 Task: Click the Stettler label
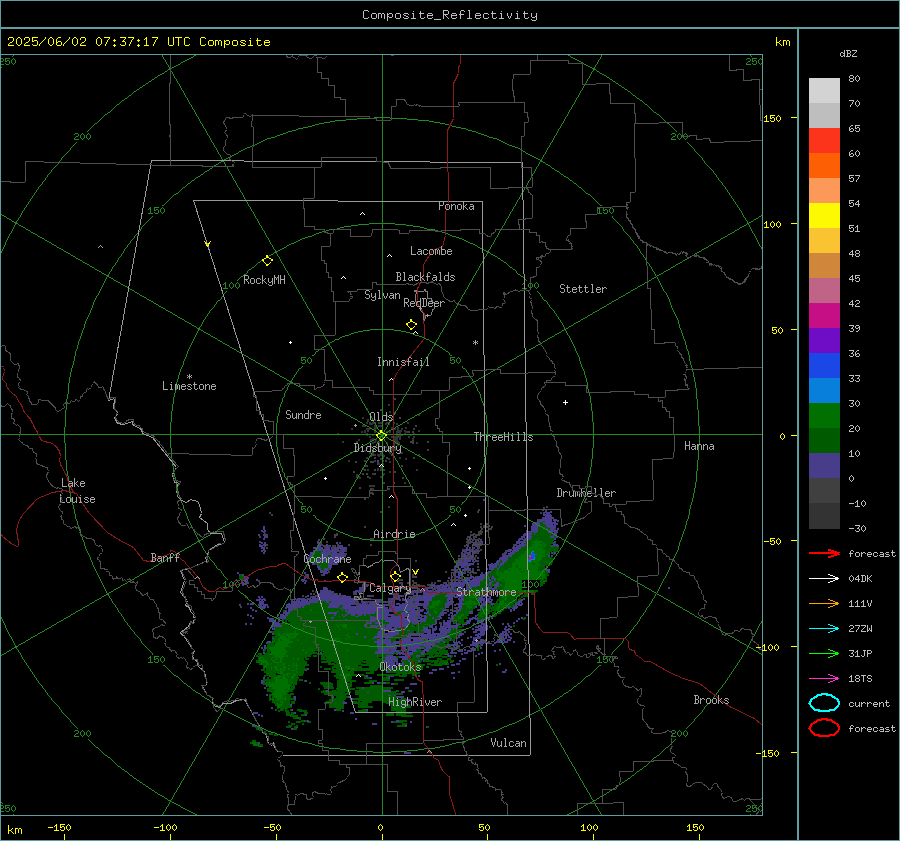tap(583, 289)
